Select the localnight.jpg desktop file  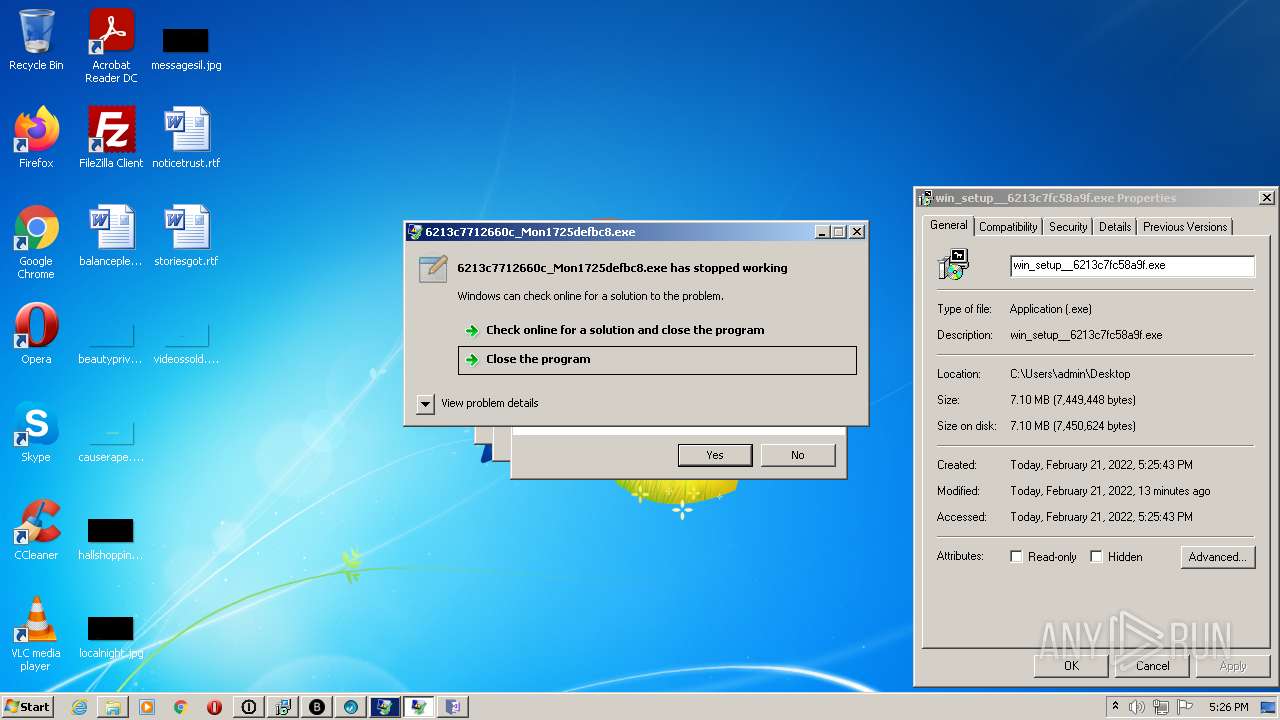click(x=111, y=636)
